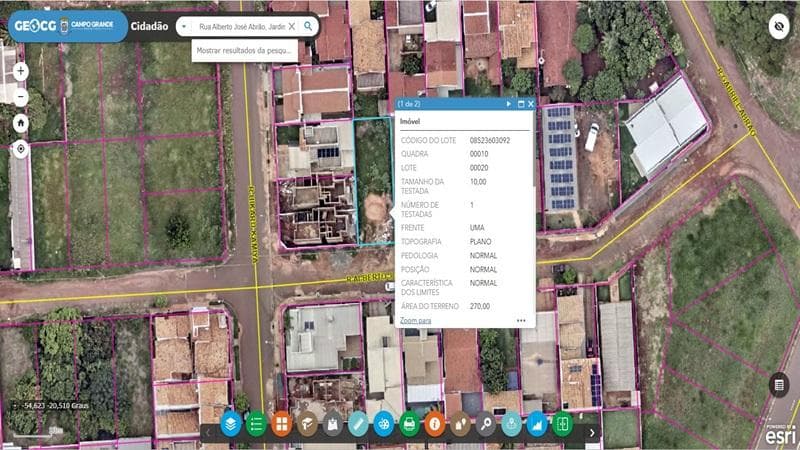
Task: Zoom out with the minus button
Action: click(20, 97)
